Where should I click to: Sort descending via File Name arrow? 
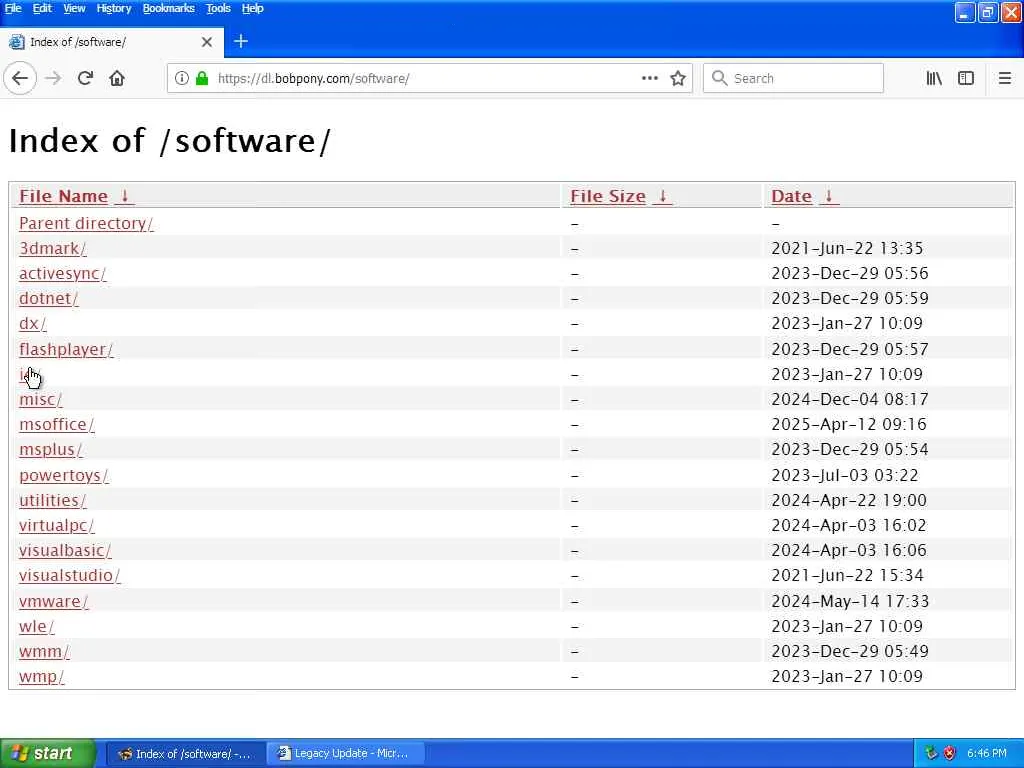125,196
